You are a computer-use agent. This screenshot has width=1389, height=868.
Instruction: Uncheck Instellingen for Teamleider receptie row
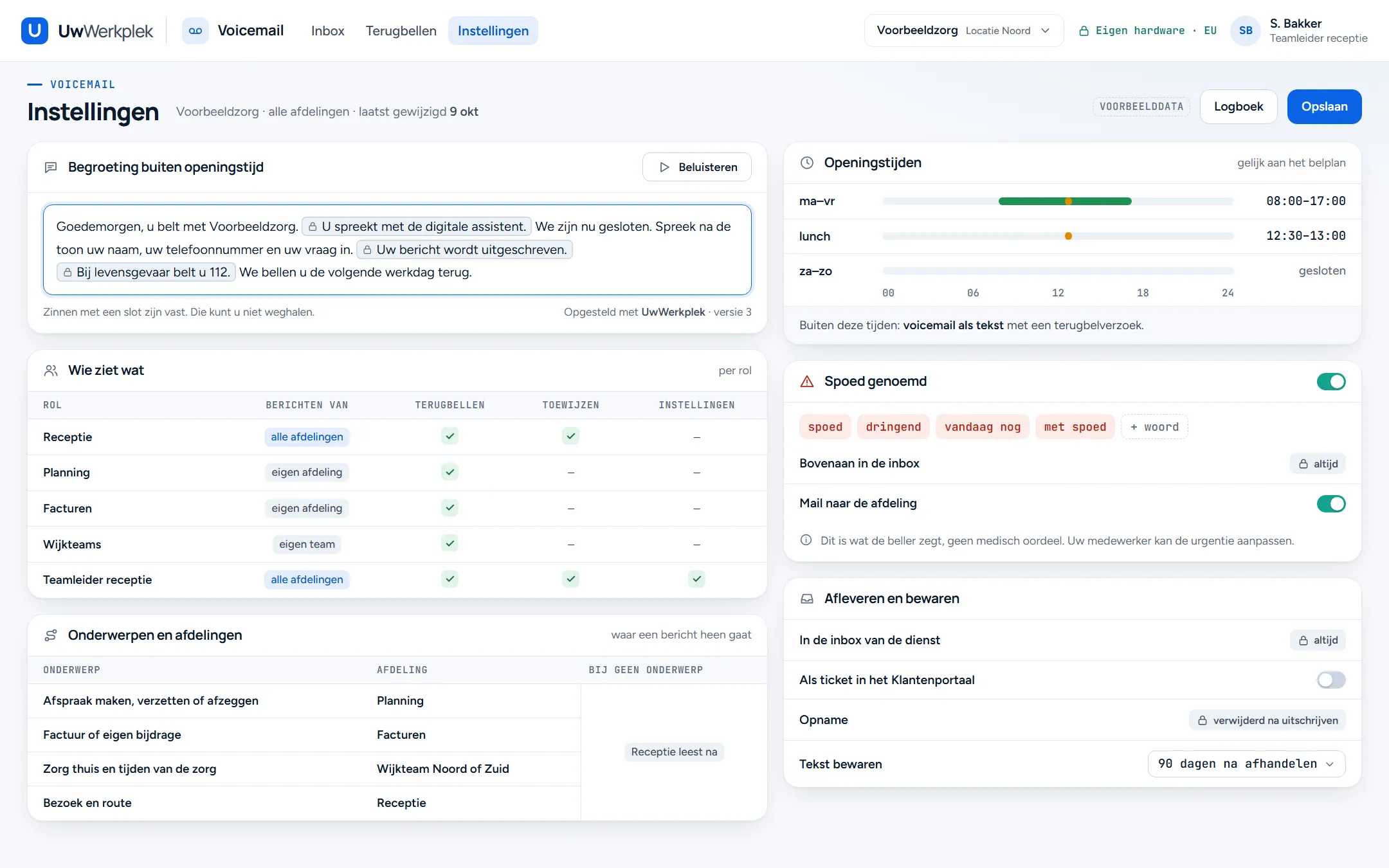click(x=696, y=579)
